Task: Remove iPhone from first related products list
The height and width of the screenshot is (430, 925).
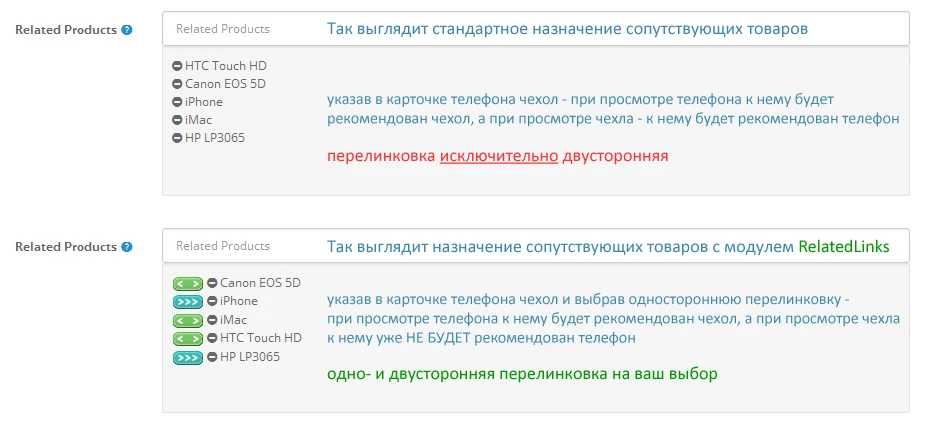Action: pos(177,102)
